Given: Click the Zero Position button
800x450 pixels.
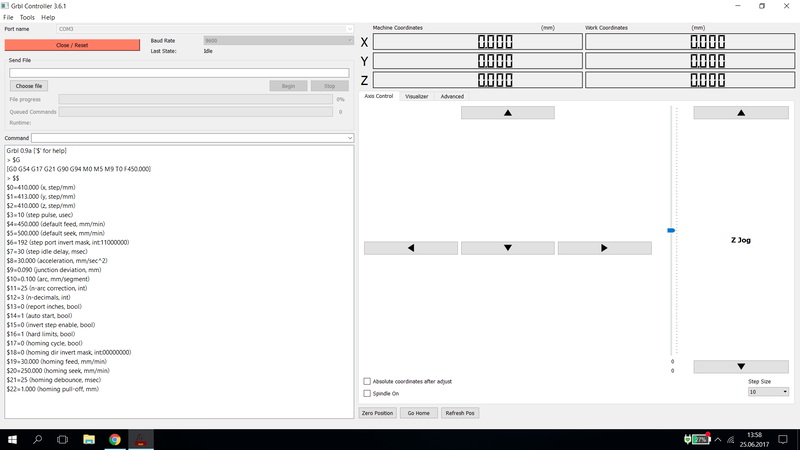Looking at the screenshot, I should coord(378,413).
